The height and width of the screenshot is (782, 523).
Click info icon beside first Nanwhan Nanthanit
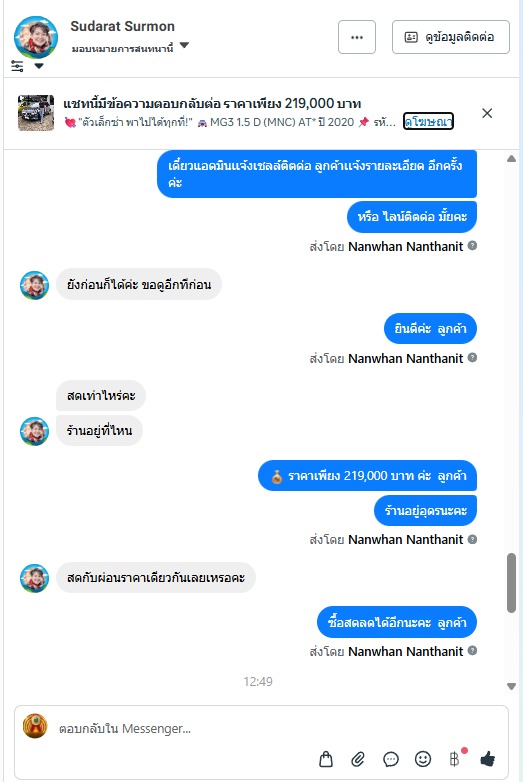(473, 245)
